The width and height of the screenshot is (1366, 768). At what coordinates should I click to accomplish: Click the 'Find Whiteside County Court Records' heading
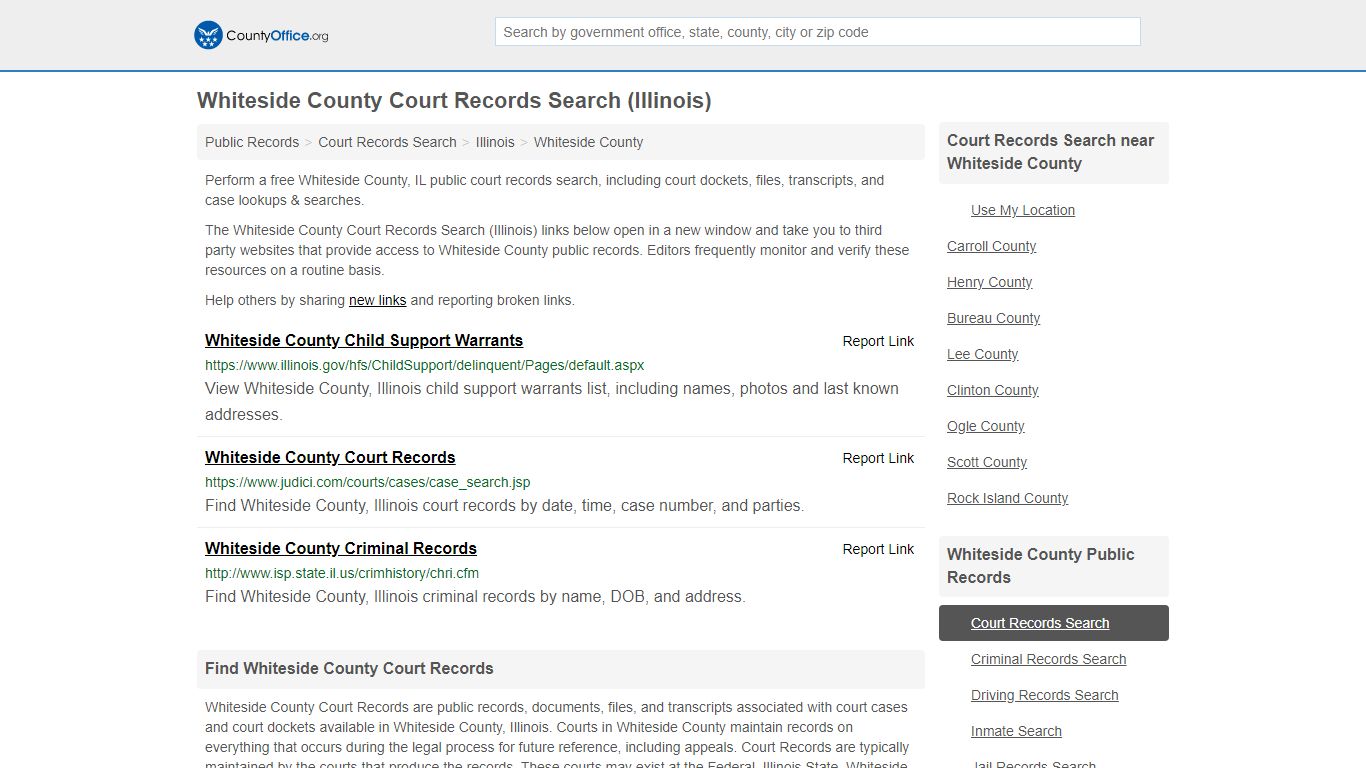pyautogui.click(x=349, y=668)
